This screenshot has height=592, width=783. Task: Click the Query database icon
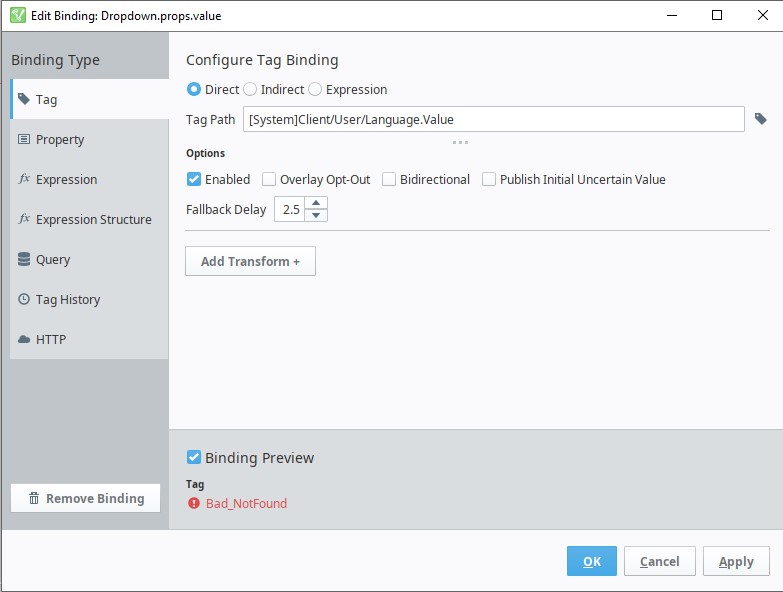click(24, 259)
